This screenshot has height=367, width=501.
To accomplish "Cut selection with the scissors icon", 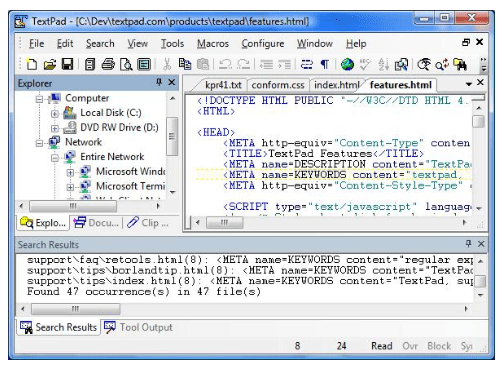I will tap(167, 64).
